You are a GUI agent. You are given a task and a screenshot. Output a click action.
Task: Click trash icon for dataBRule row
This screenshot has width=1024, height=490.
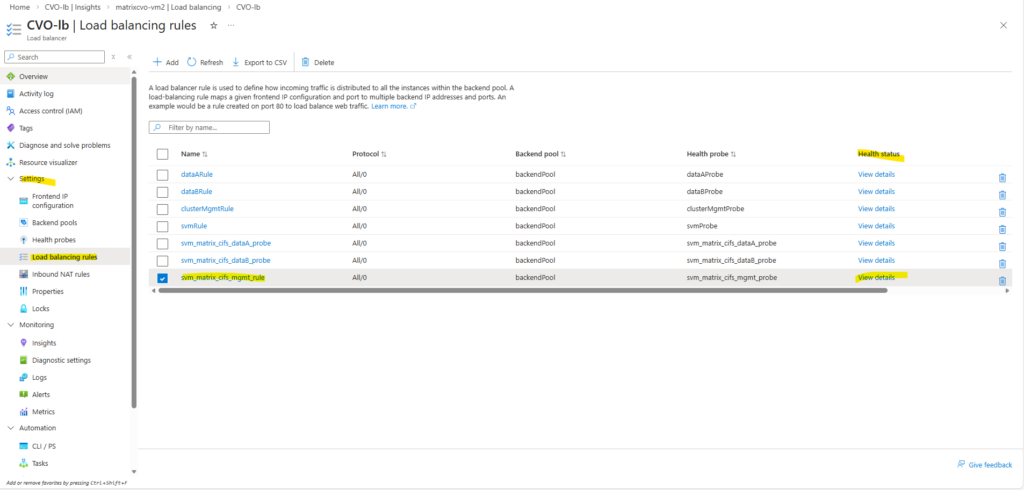pos(1002,195)
